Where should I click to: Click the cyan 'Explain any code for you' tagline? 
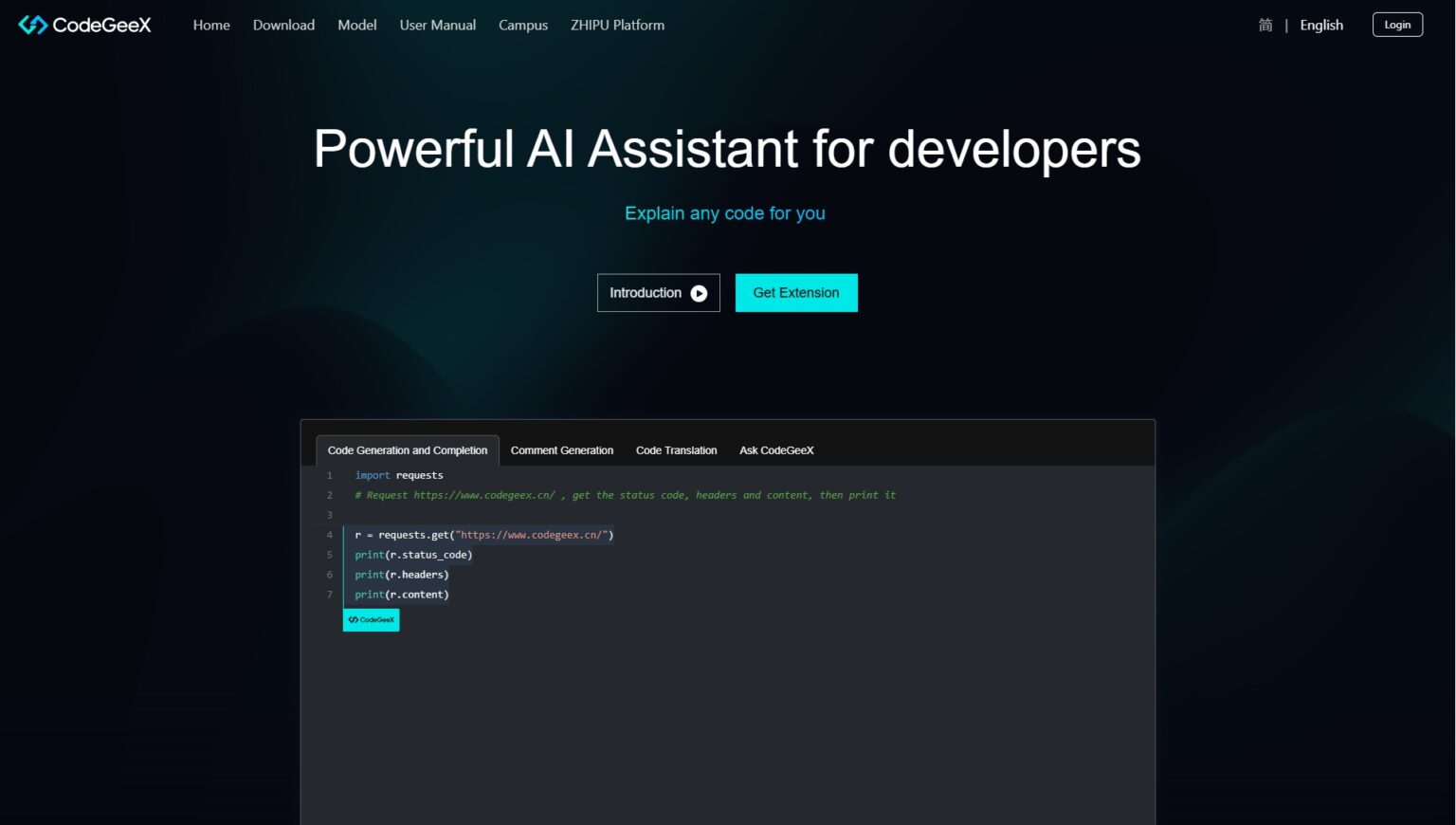pos(724,213)
